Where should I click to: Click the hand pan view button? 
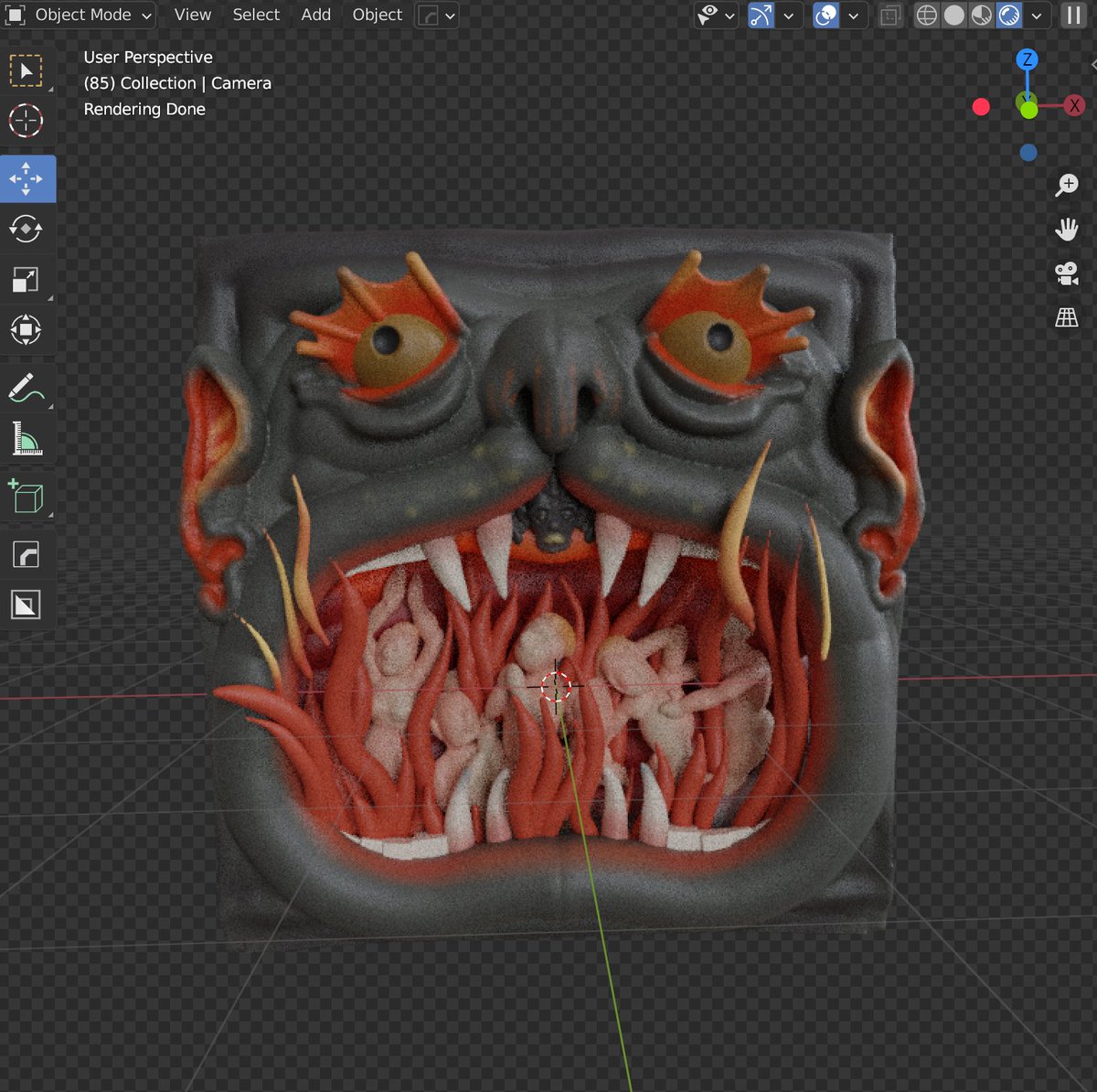(x=1067, y=229)
